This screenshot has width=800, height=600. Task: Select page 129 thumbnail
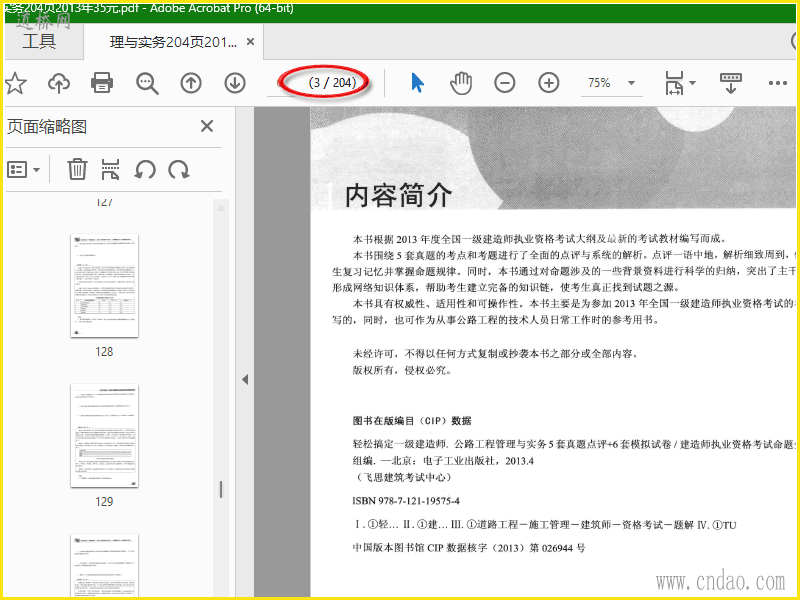(104, 436)
